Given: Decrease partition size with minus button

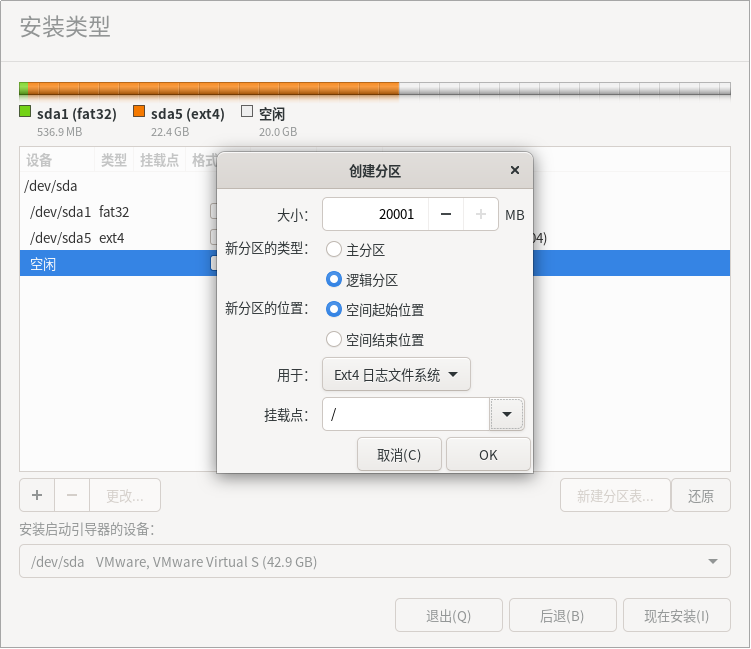Looking at the screenshot, I should (445, 214).
